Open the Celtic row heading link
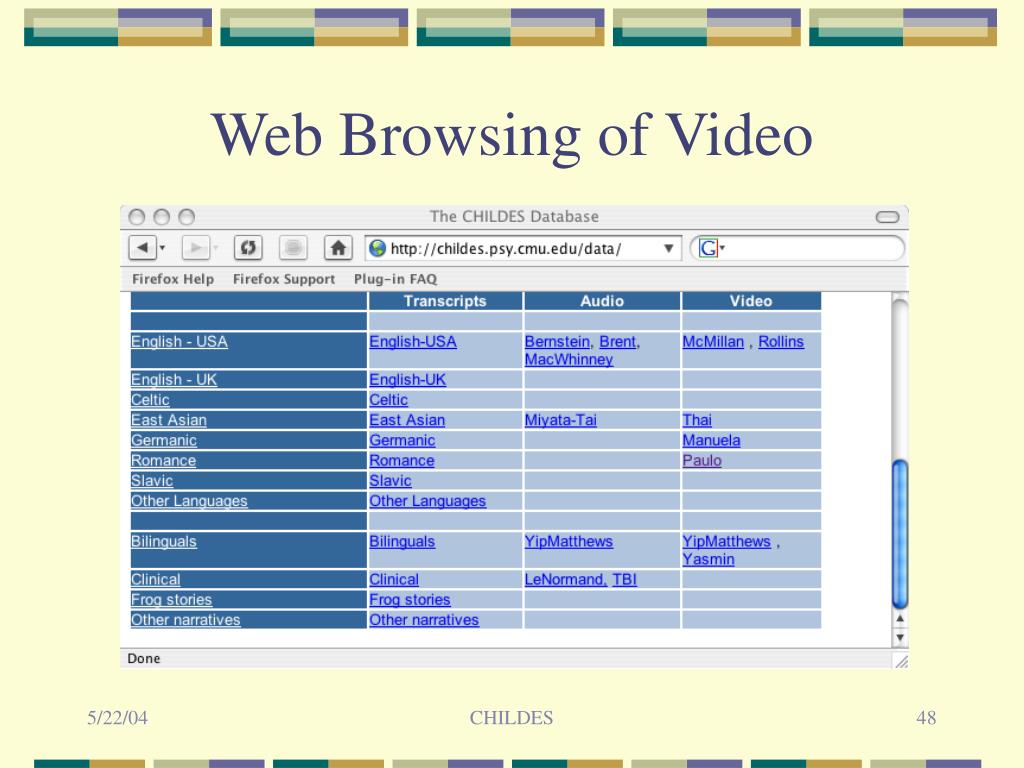Image resolution: width=1024 pixels, height=768 pixels. [x=150, y=400]
